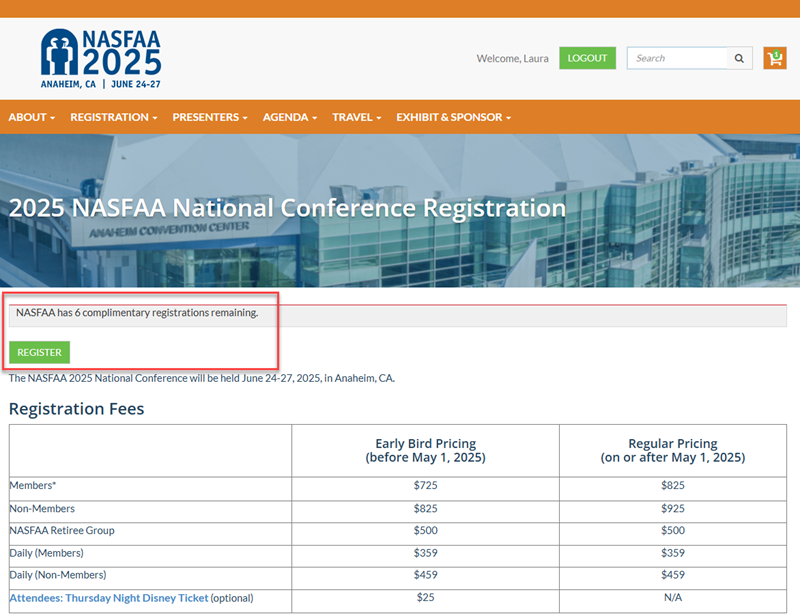Click the $925 Non-Members regular price
This screenshot has height=616, width=800.
pyautogui.click(x=673, y=508)
